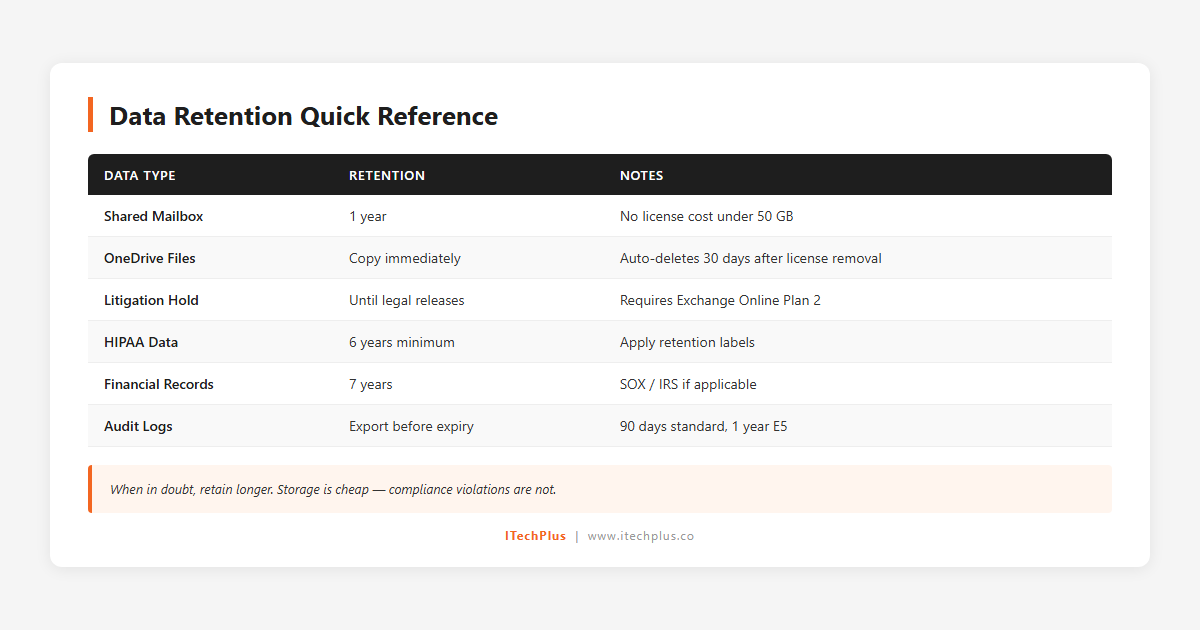1200x630 pixels.
Task: Click the compliance advice note at bottom
Action: (332, 489)
